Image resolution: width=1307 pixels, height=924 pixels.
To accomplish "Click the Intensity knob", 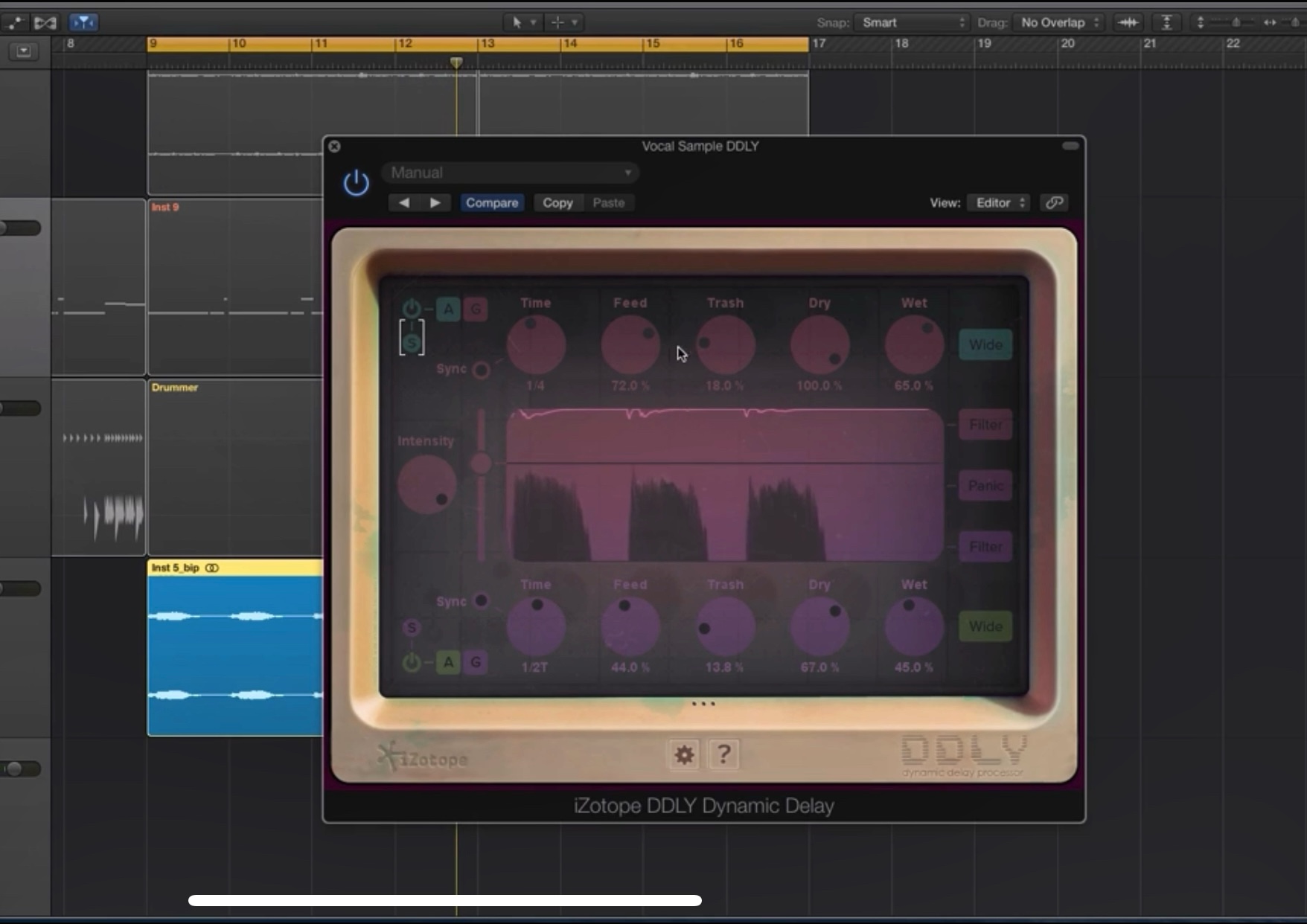I will coord(427,484).
